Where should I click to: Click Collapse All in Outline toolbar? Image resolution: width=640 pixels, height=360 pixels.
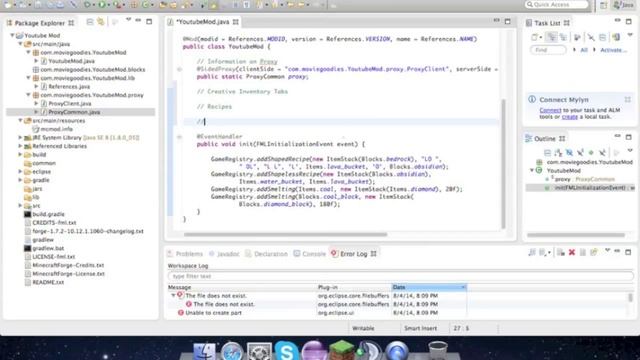tap(547, 153)
